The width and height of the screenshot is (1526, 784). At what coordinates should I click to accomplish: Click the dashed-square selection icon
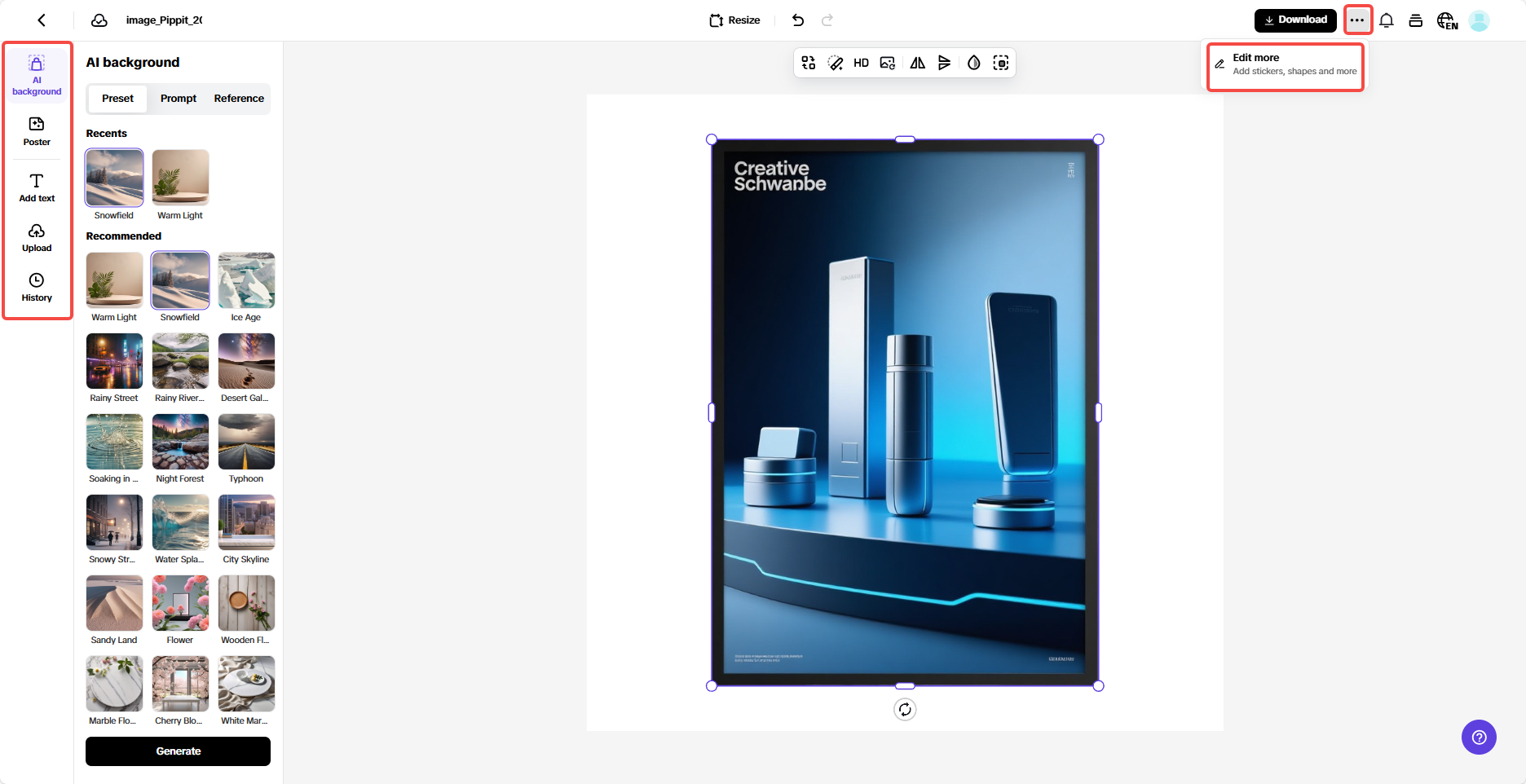pos(1001,63)
